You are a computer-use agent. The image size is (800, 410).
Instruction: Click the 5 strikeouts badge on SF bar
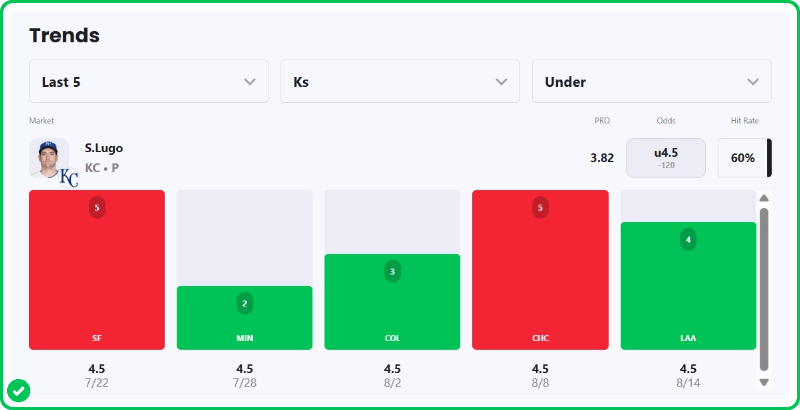coord(97,208)
